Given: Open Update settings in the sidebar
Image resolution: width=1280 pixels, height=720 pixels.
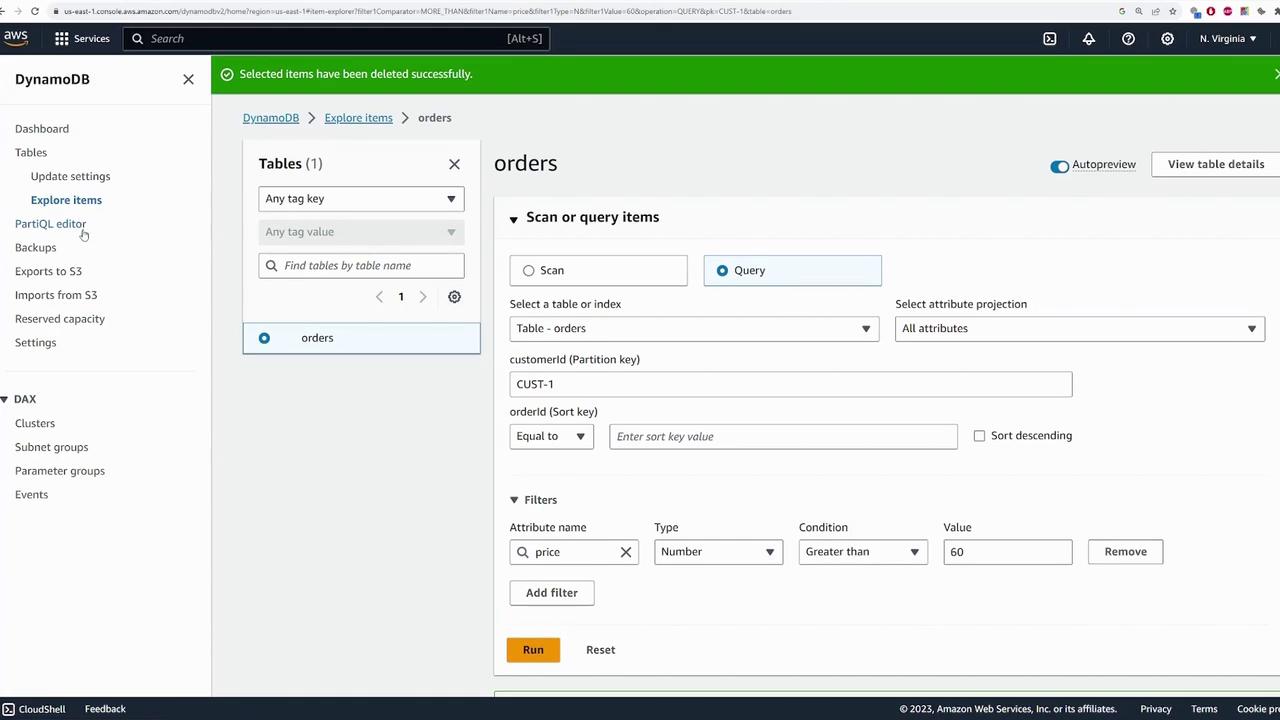Looking at the screenshot, I should 70,176.
